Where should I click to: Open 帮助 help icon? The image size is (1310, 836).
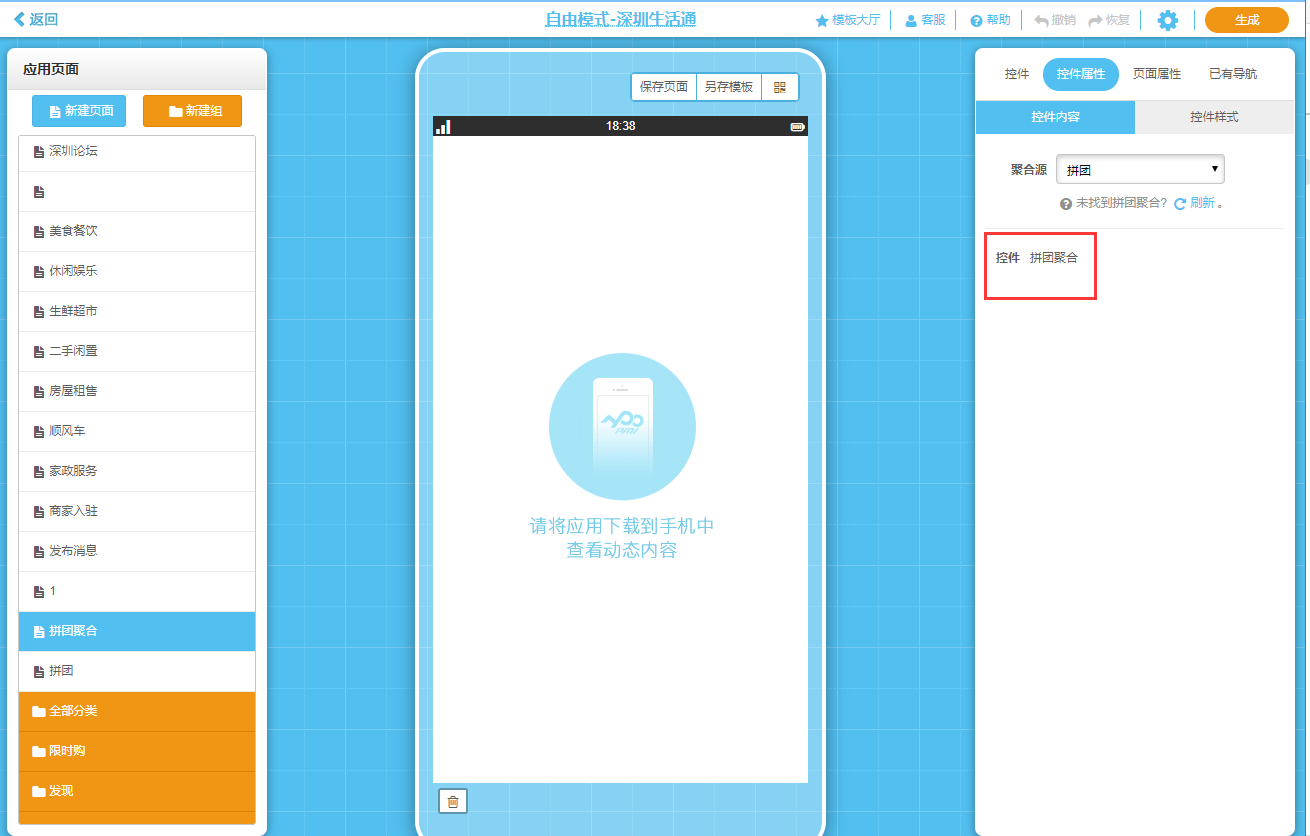[x=990, y=20]
